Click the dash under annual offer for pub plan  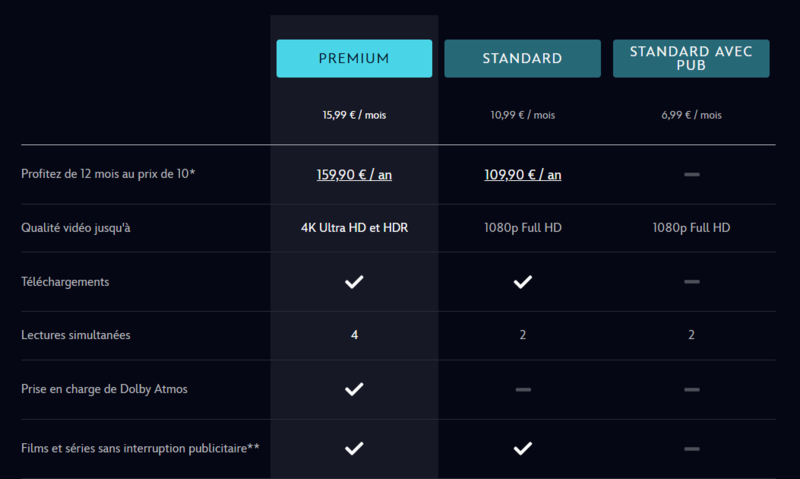692,174
